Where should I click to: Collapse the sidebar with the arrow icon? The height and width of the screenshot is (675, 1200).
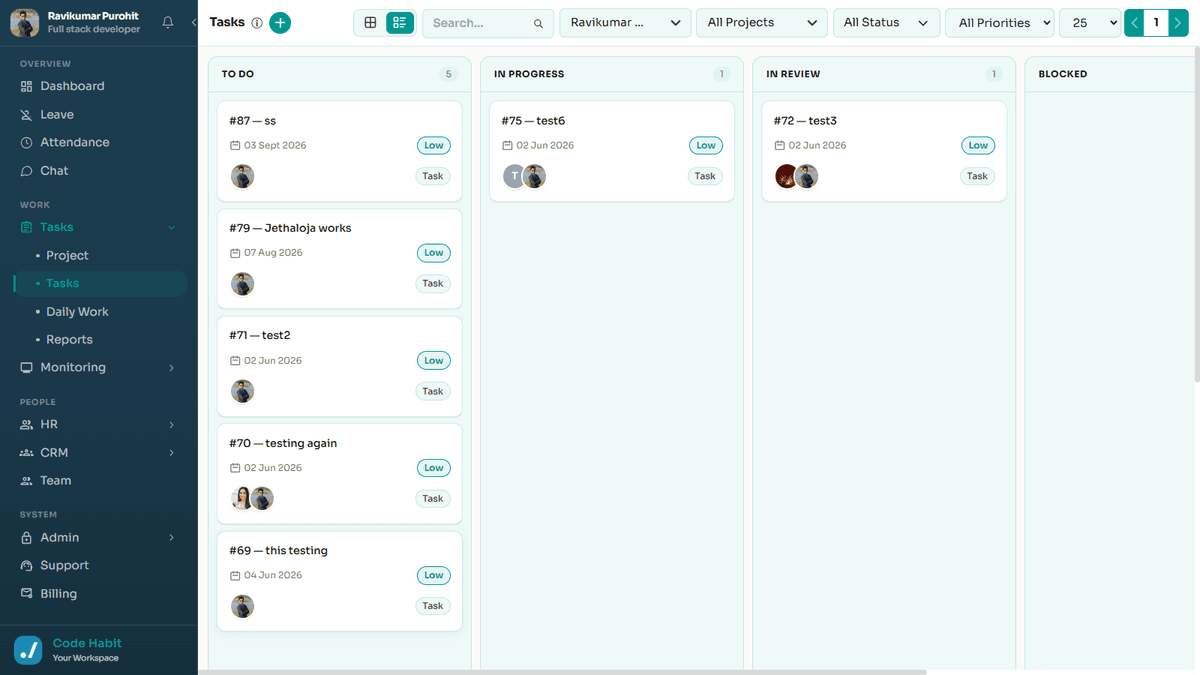193,22
